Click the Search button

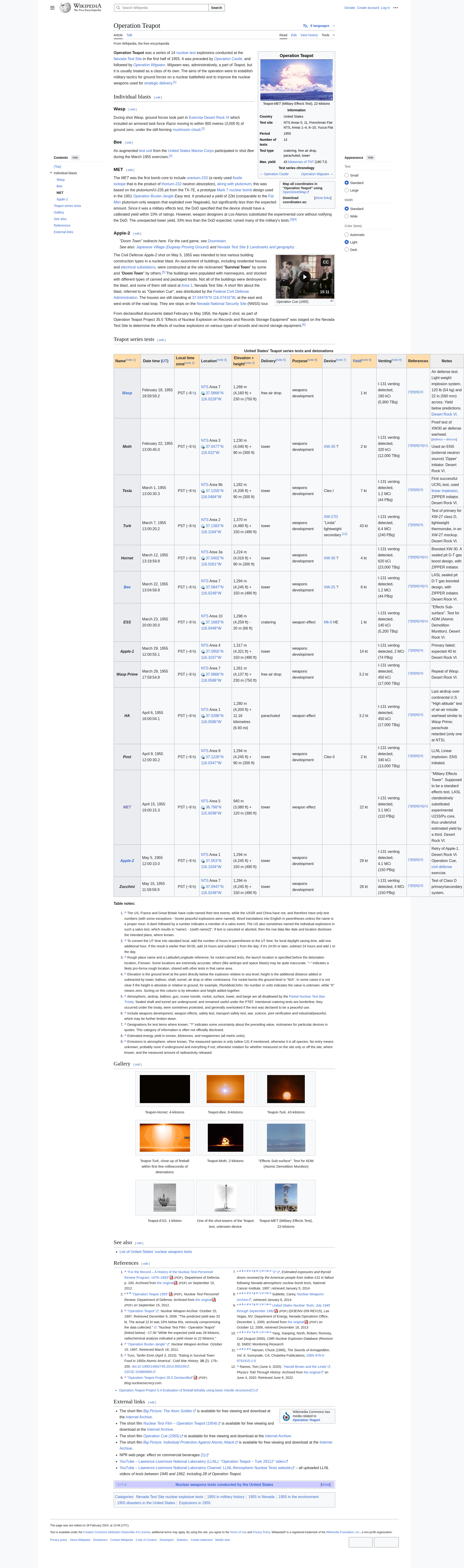(x=216, y=8)
